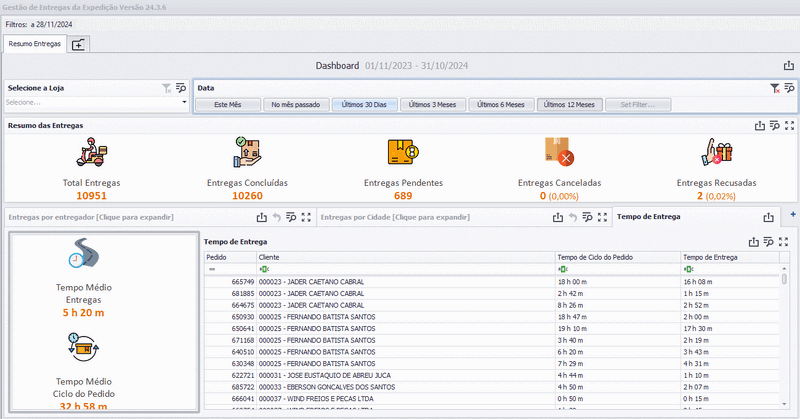Click the 5 h 20 m average delivery value
This screenshot has width=800, height=419.
pyautogui.click(x=83, y=313)
